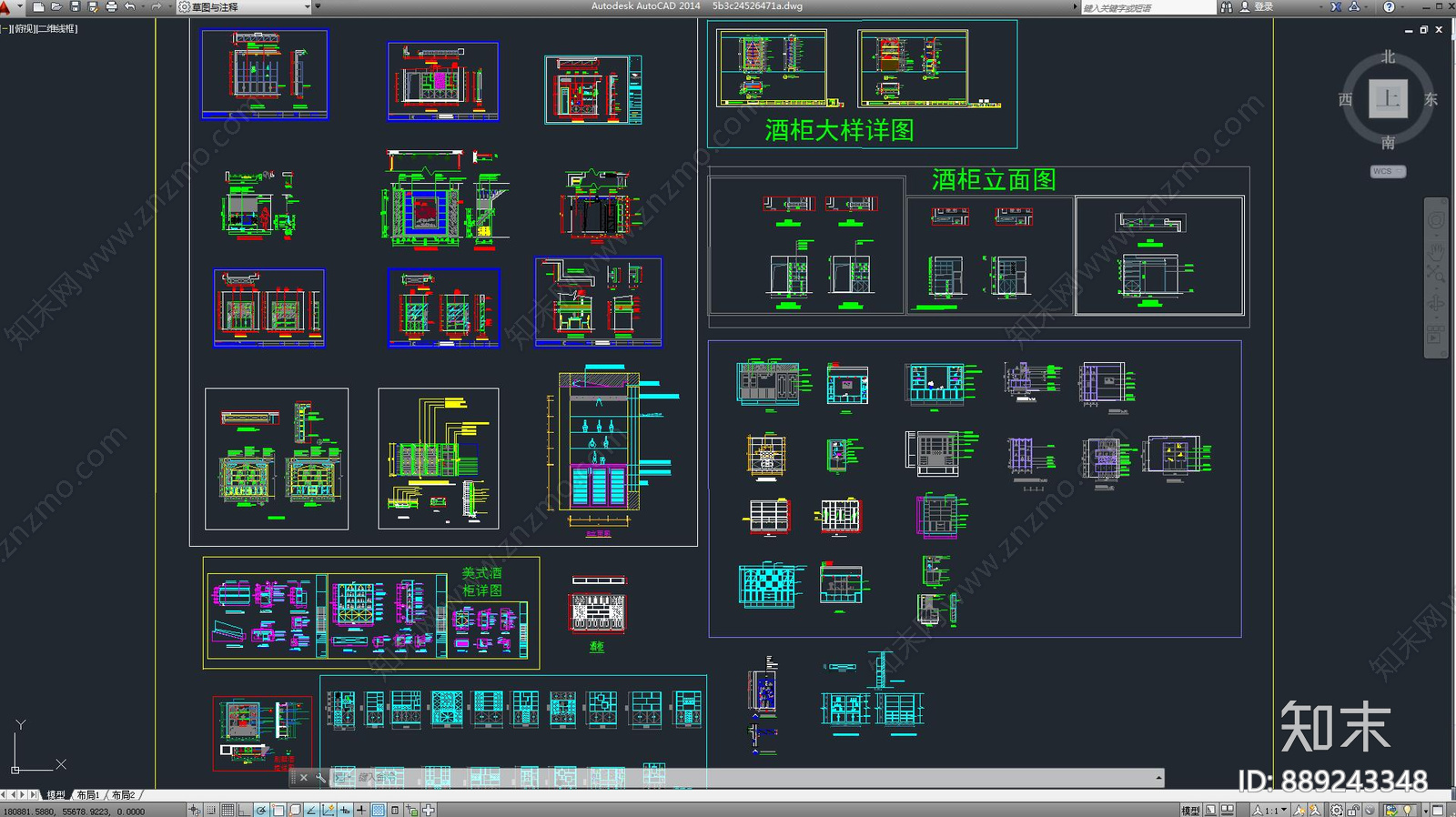Click the Save As icon

93,6
